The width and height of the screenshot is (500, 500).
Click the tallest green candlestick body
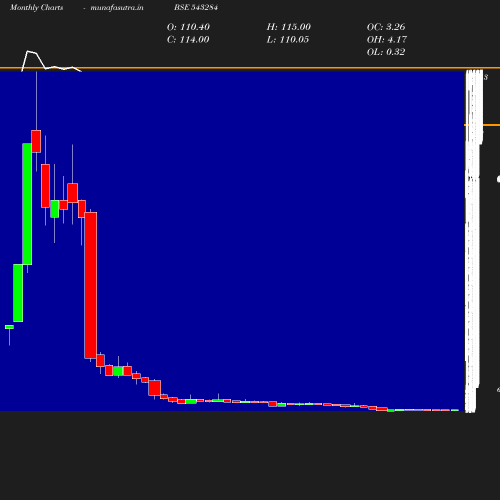[x=27, y=204]
